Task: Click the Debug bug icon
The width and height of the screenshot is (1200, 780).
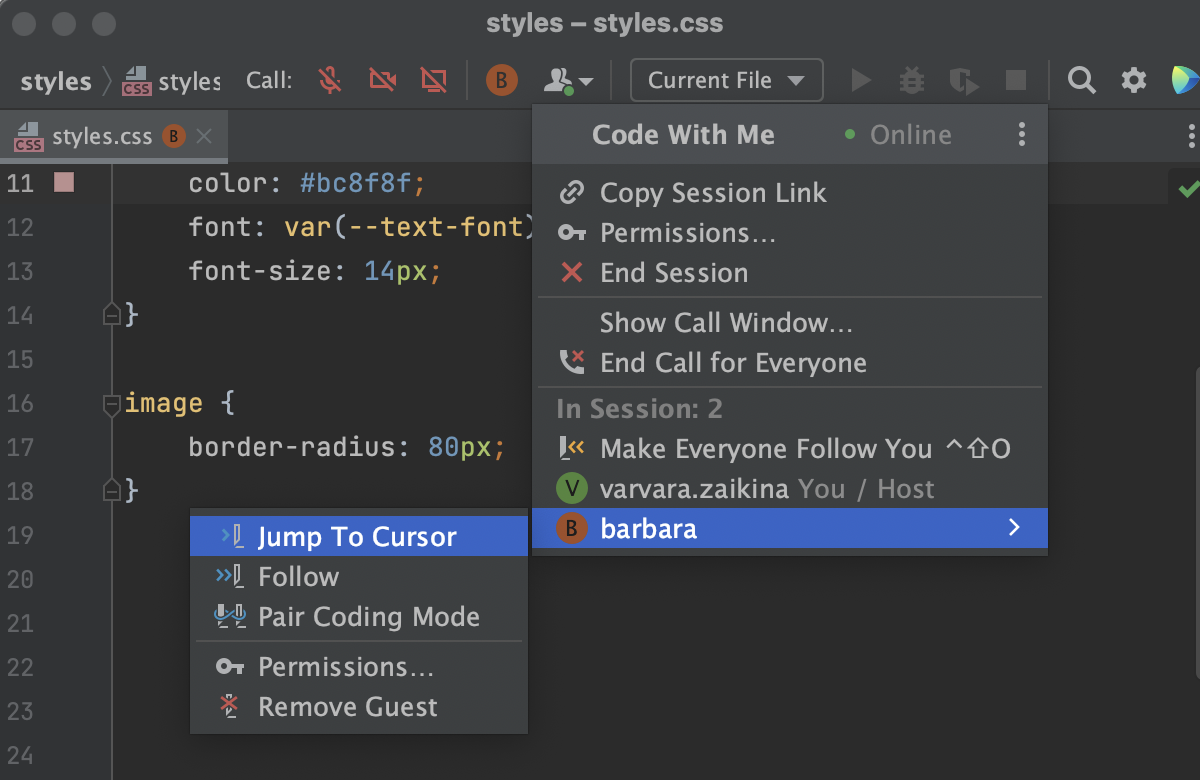Action: 912,80
